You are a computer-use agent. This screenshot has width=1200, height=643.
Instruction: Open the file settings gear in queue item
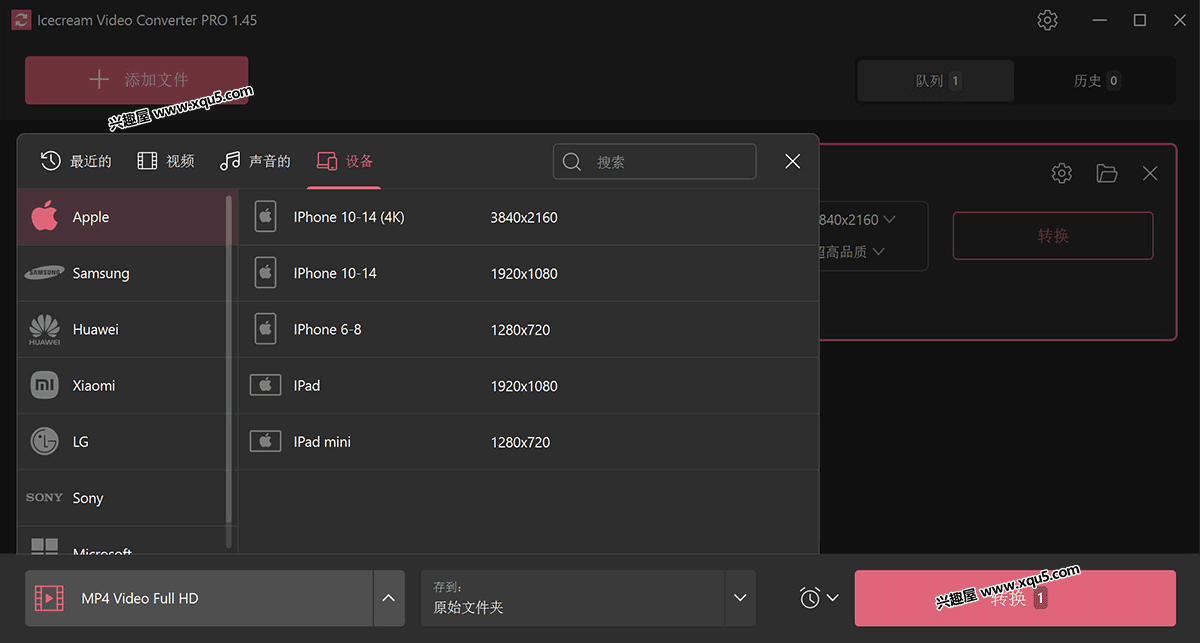(x=1062, y=173)
